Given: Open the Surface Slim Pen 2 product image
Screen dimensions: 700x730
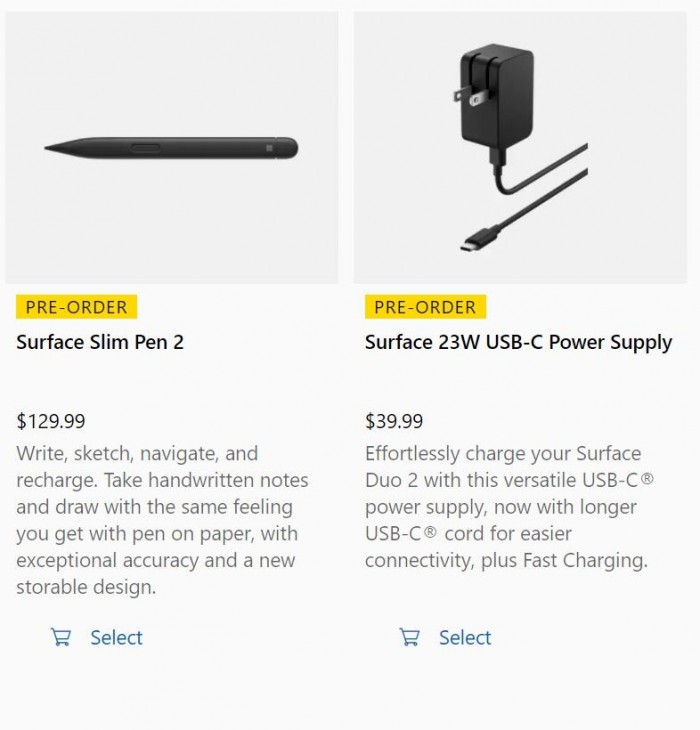Looking at the screenshot, I should pos(171,148).
